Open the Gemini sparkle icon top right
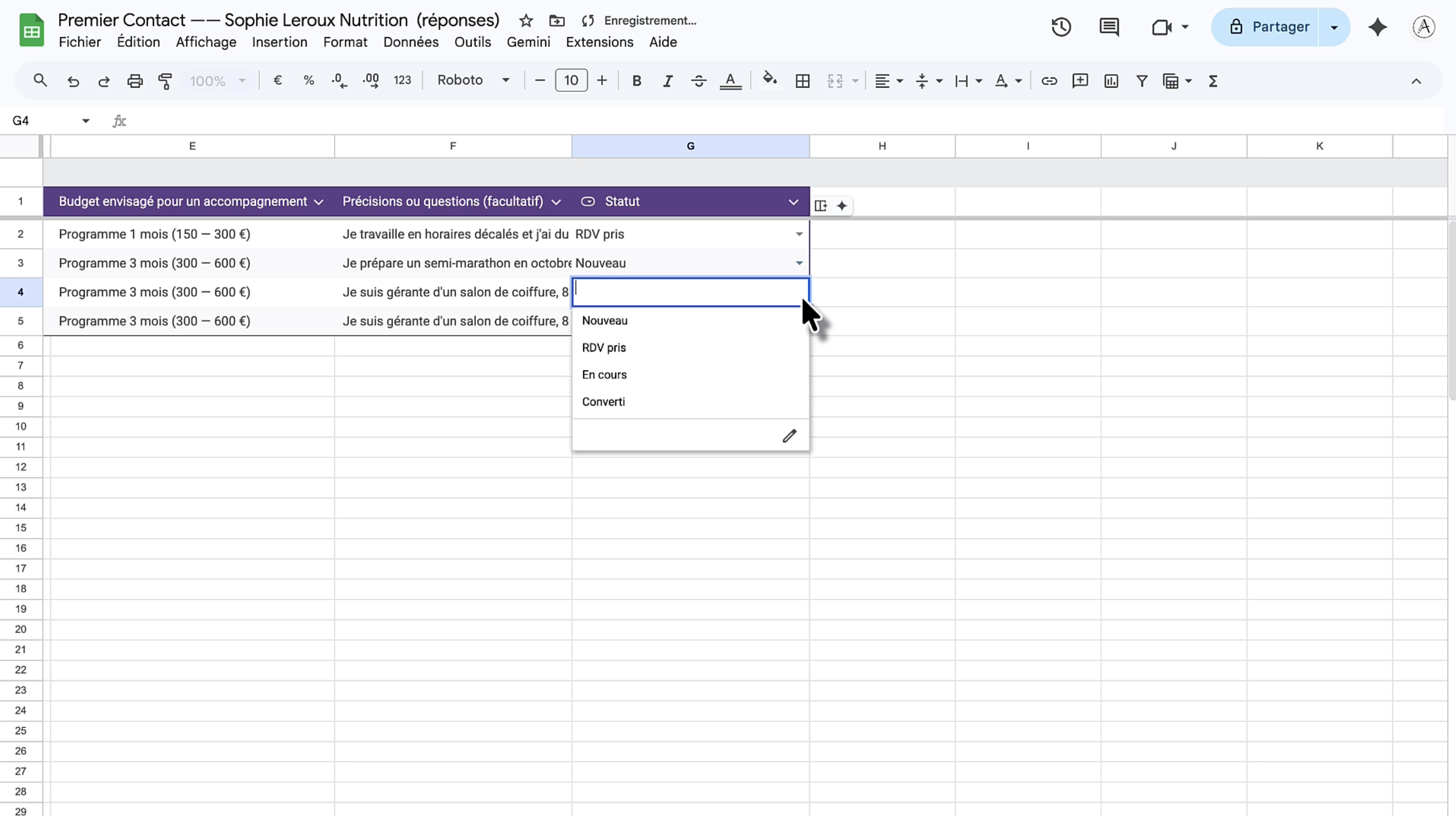Viewport: 1456px width, 816px height. pyautogui.click(x=1377, y=27)
